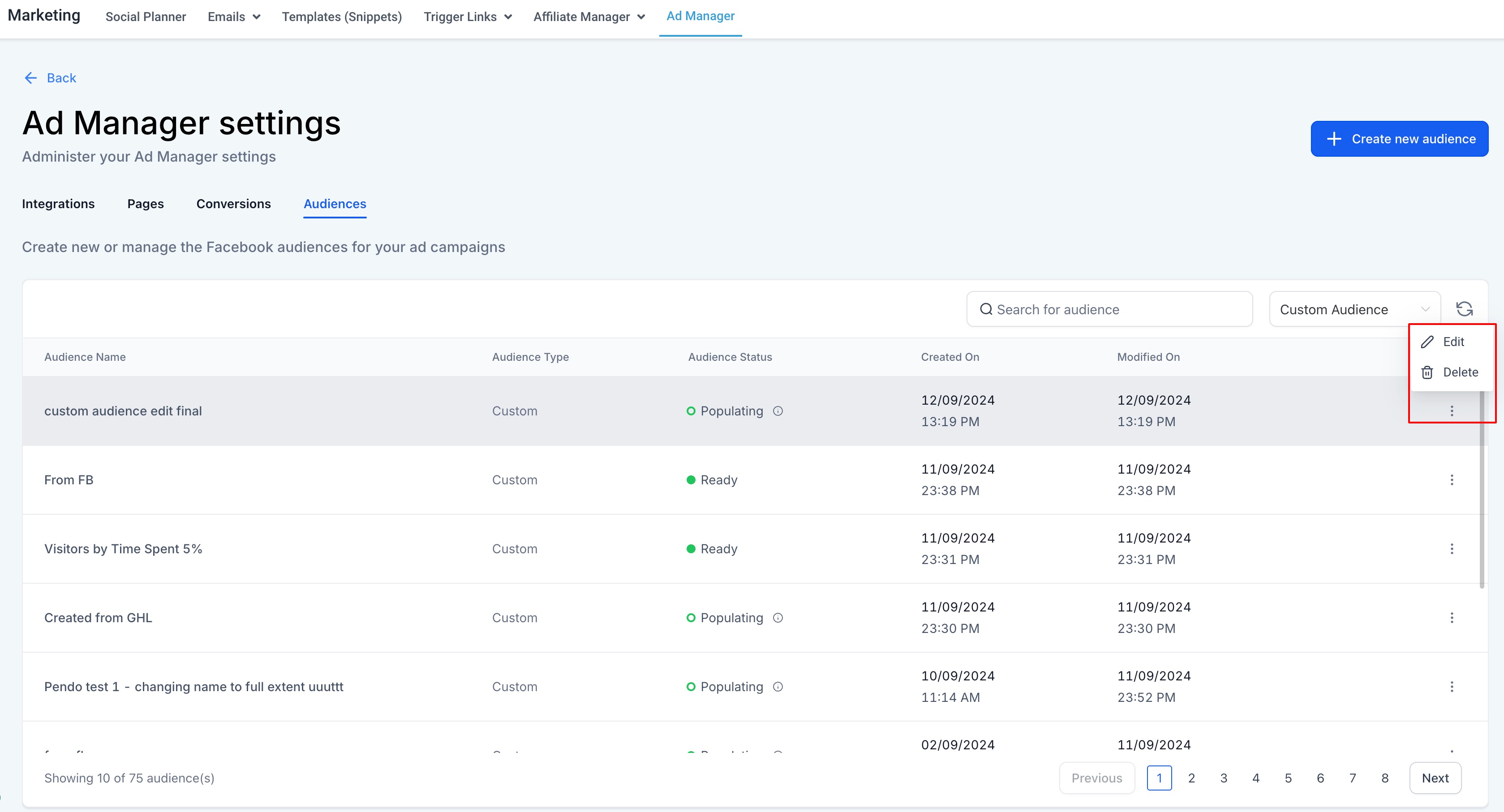Open three-dot menu for Visitors by Time Spent
Screen dimensions: 1504x812
coord(1452,548)
